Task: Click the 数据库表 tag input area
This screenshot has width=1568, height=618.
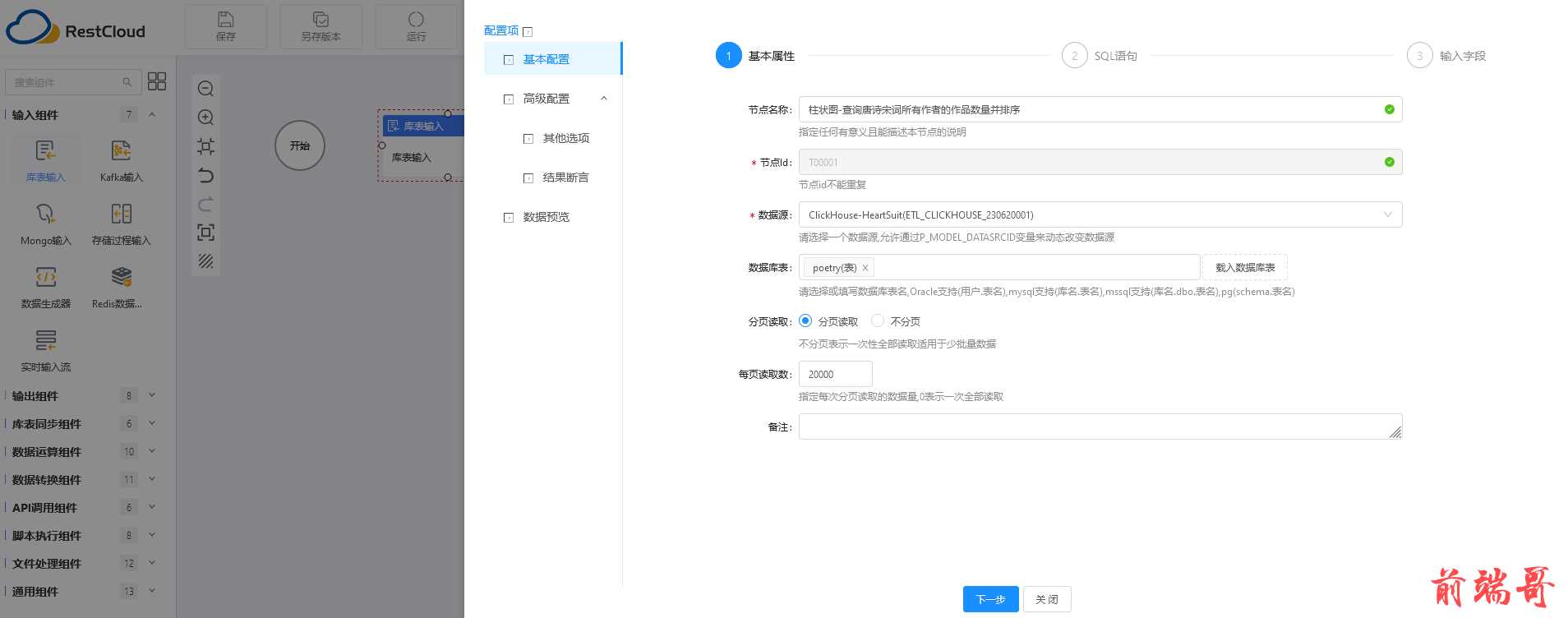Action: [999, 267]
